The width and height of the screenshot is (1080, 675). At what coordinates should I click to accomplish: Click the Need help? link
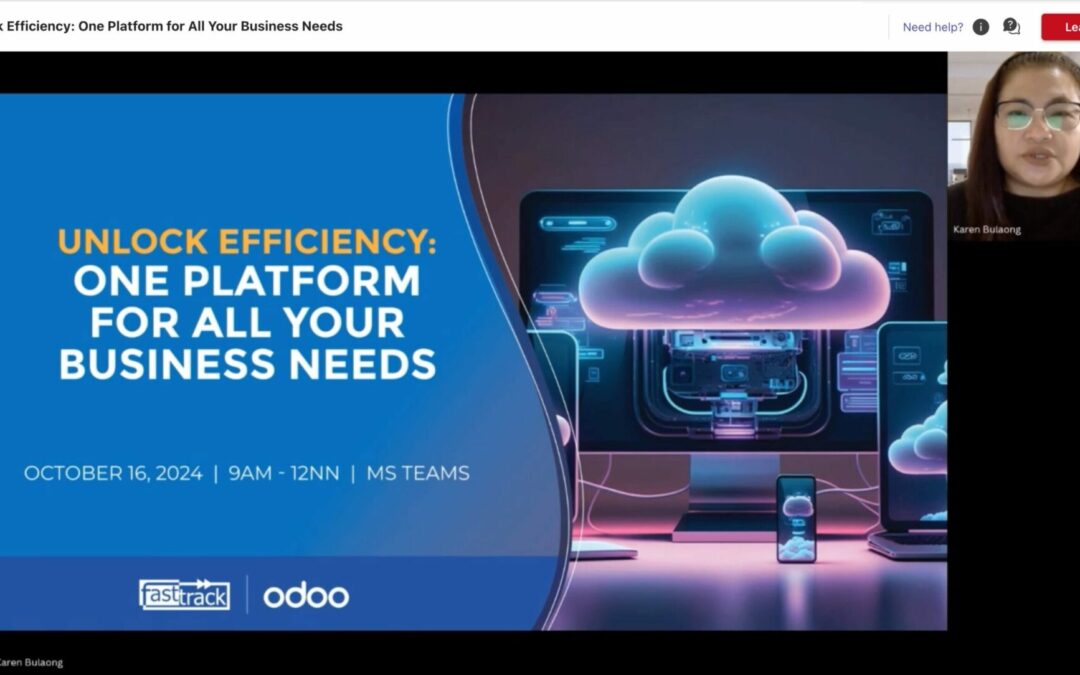[x=932, y=27]
